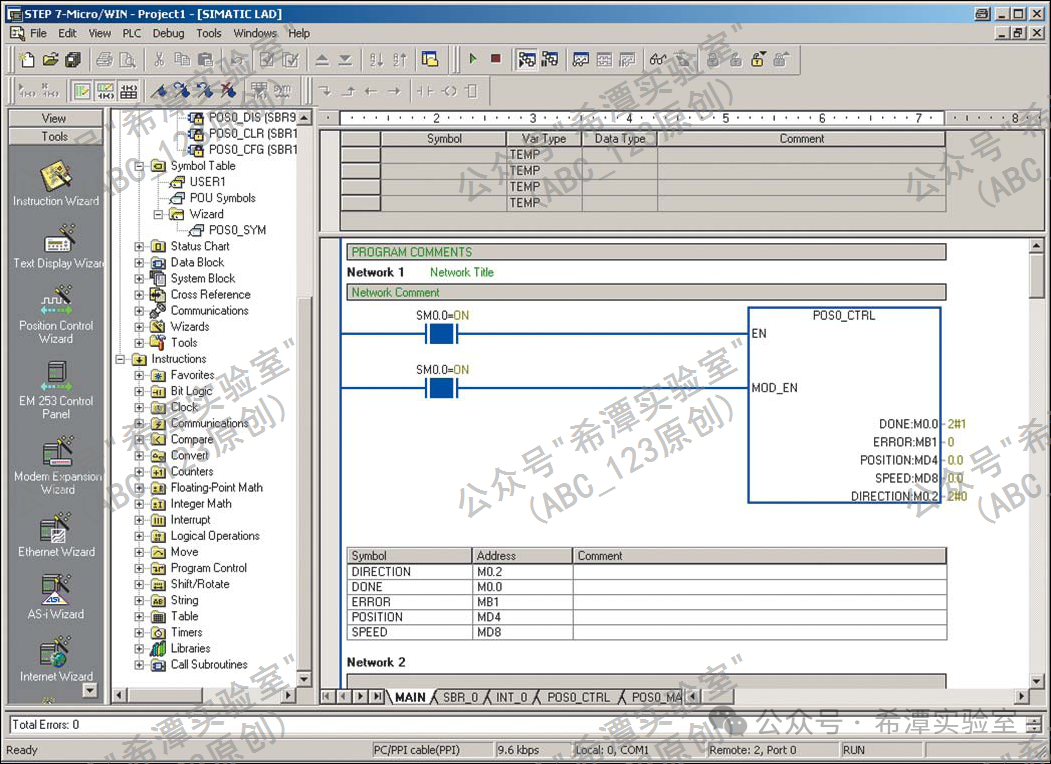This screenshot has height=764, width=1051.
Task: Insert a box instruction from toolbar
Action: [x=471, y=90]
